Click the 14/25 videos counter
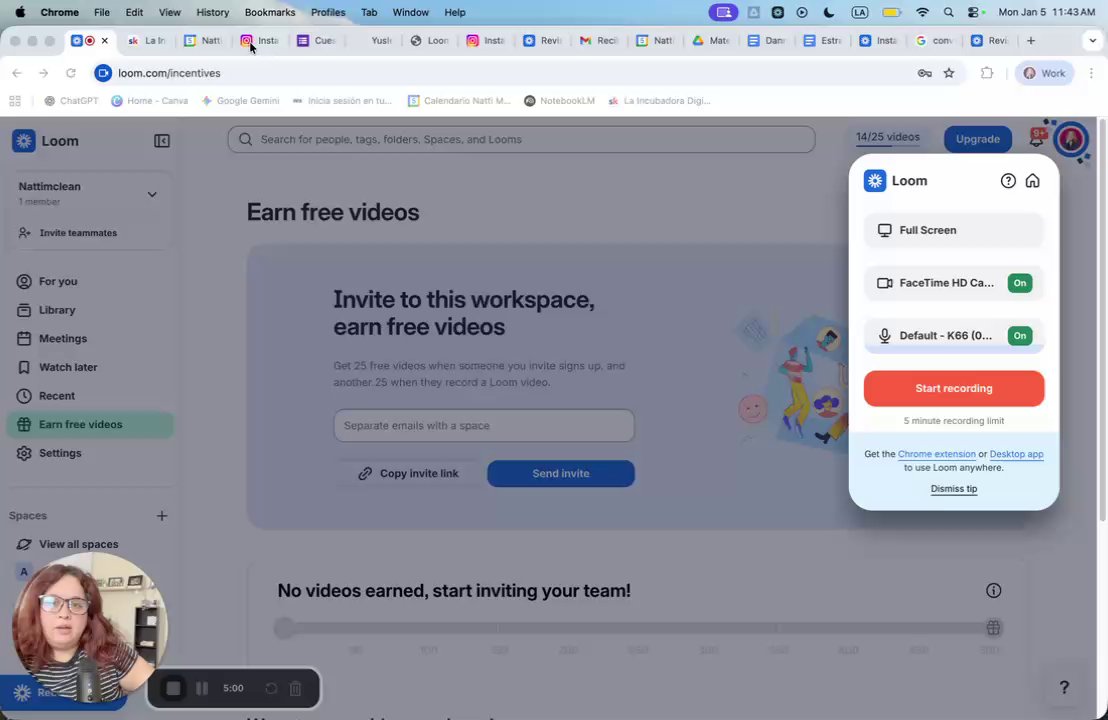 pyautogui.click(x=888, y=137)
